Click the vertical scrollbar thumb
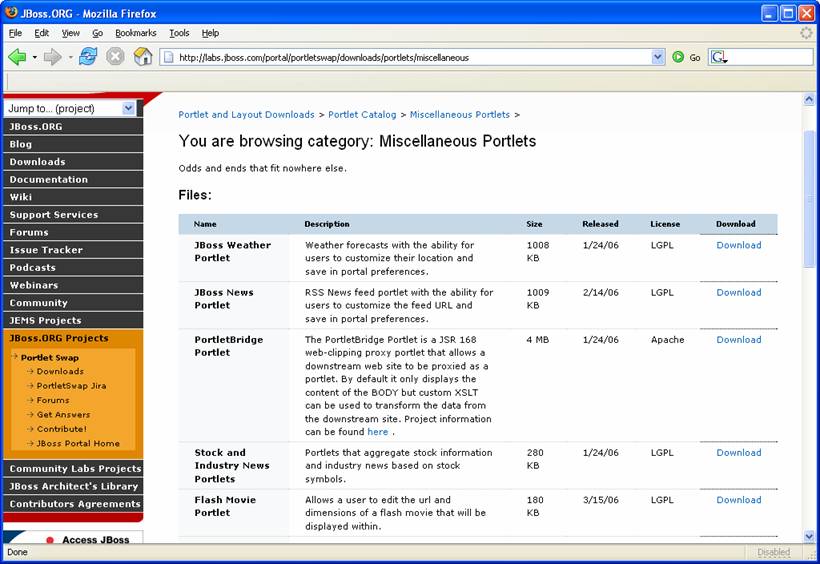Image resolution: width=820 pixels, height=564 pixels. pos(809,199)
